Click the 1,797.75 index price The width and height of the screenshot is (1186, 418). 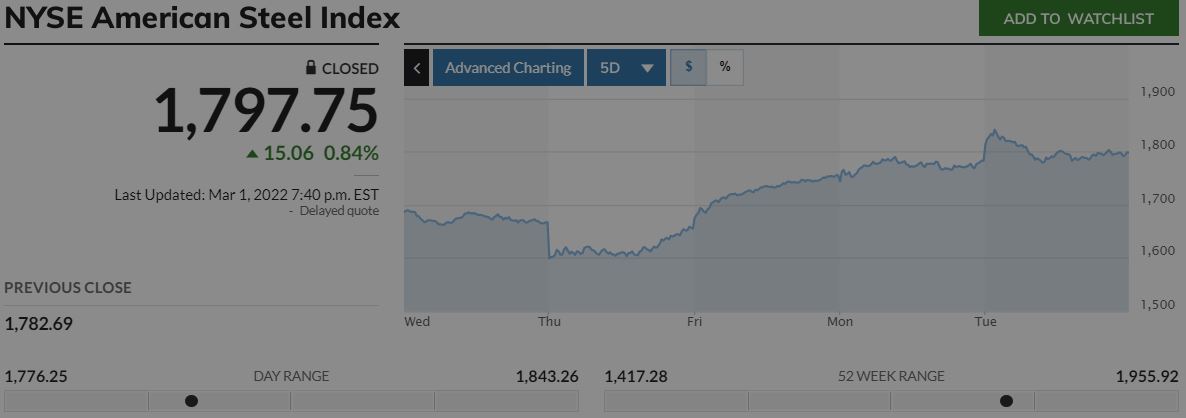coord(266,110)
